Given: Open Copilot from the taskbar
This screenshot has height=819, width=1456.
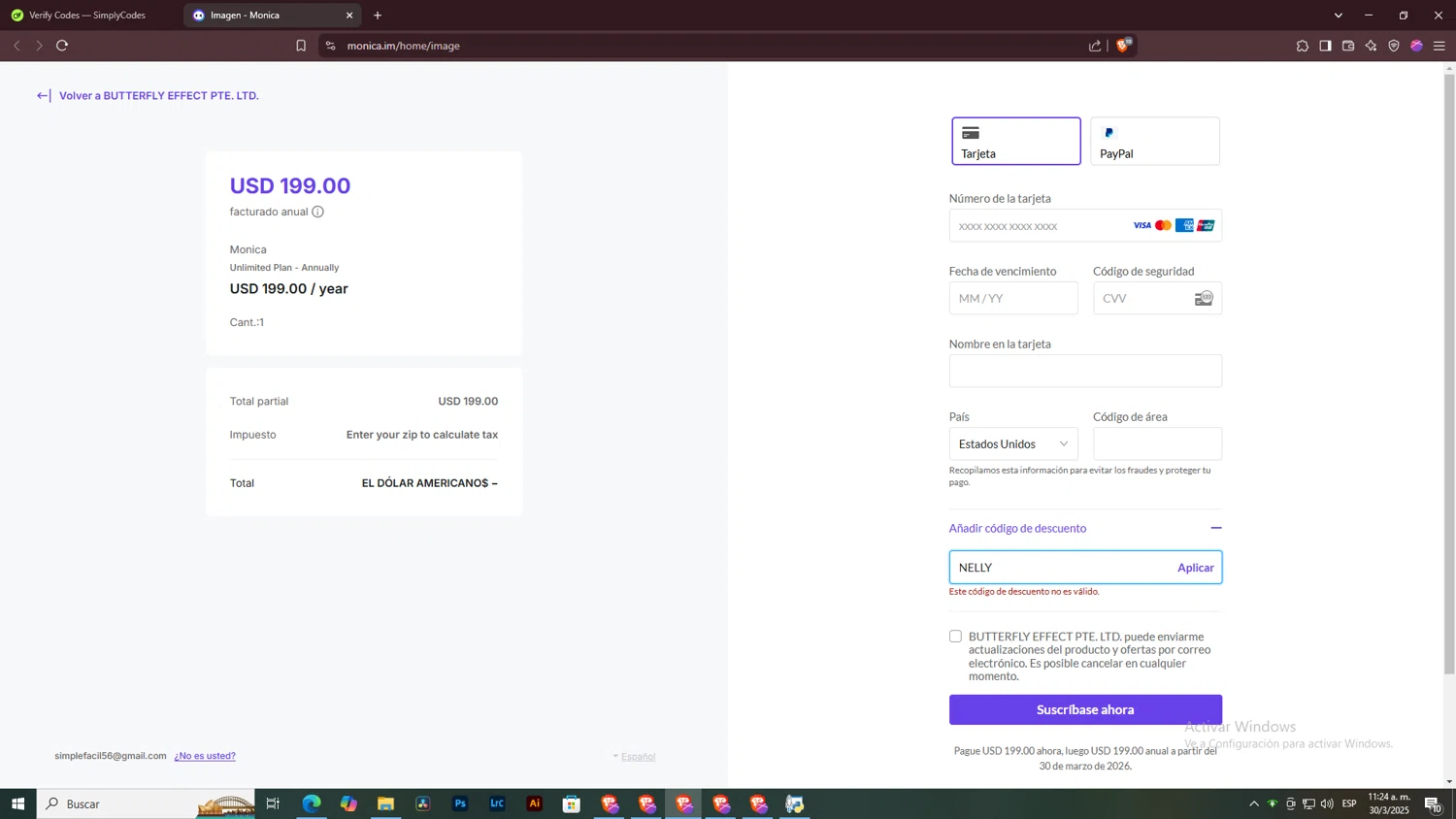Looking at the screenshot, I should coord(348,803).
